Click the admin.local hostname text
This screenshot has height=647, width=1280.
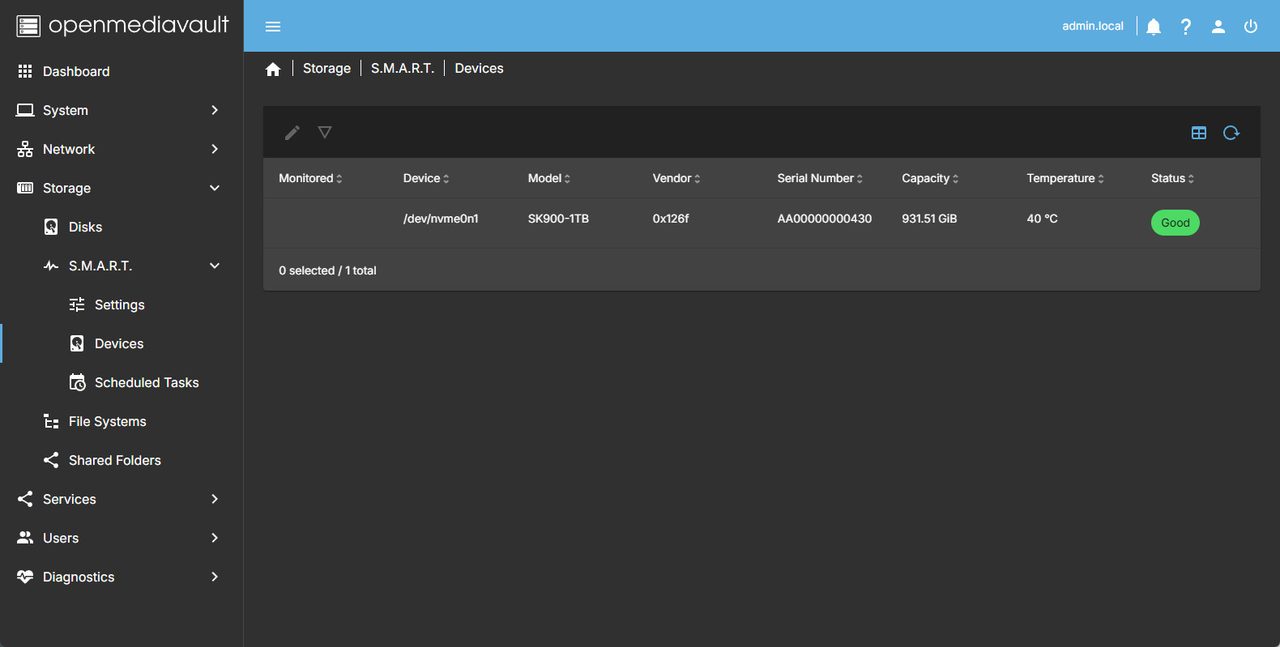coord(1093,26)
